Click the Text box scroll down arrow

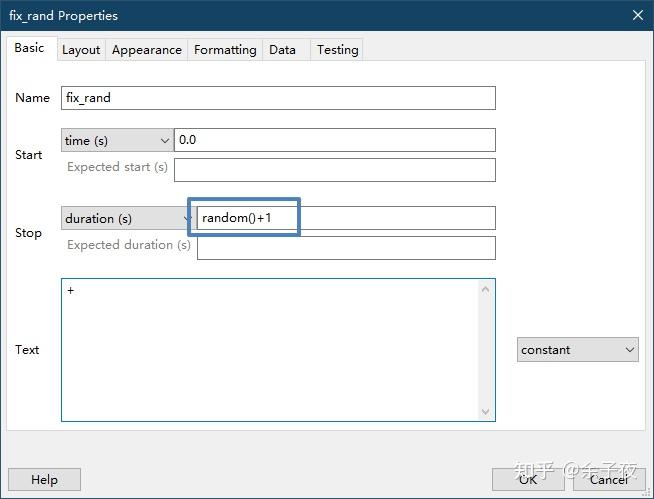click(486, 411)
